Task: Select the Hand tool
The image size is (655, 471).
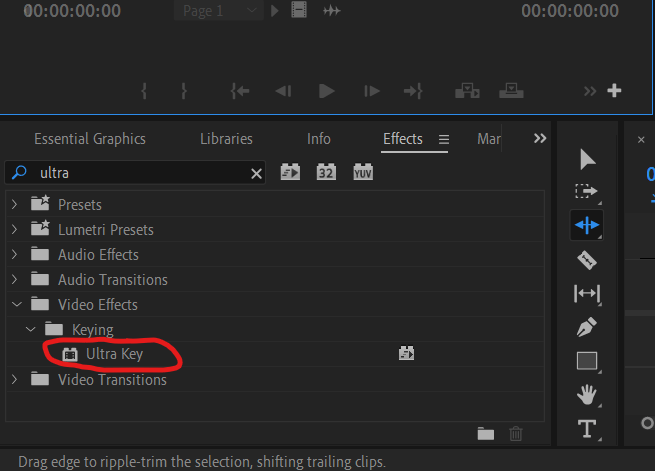Action: [587, 395]
